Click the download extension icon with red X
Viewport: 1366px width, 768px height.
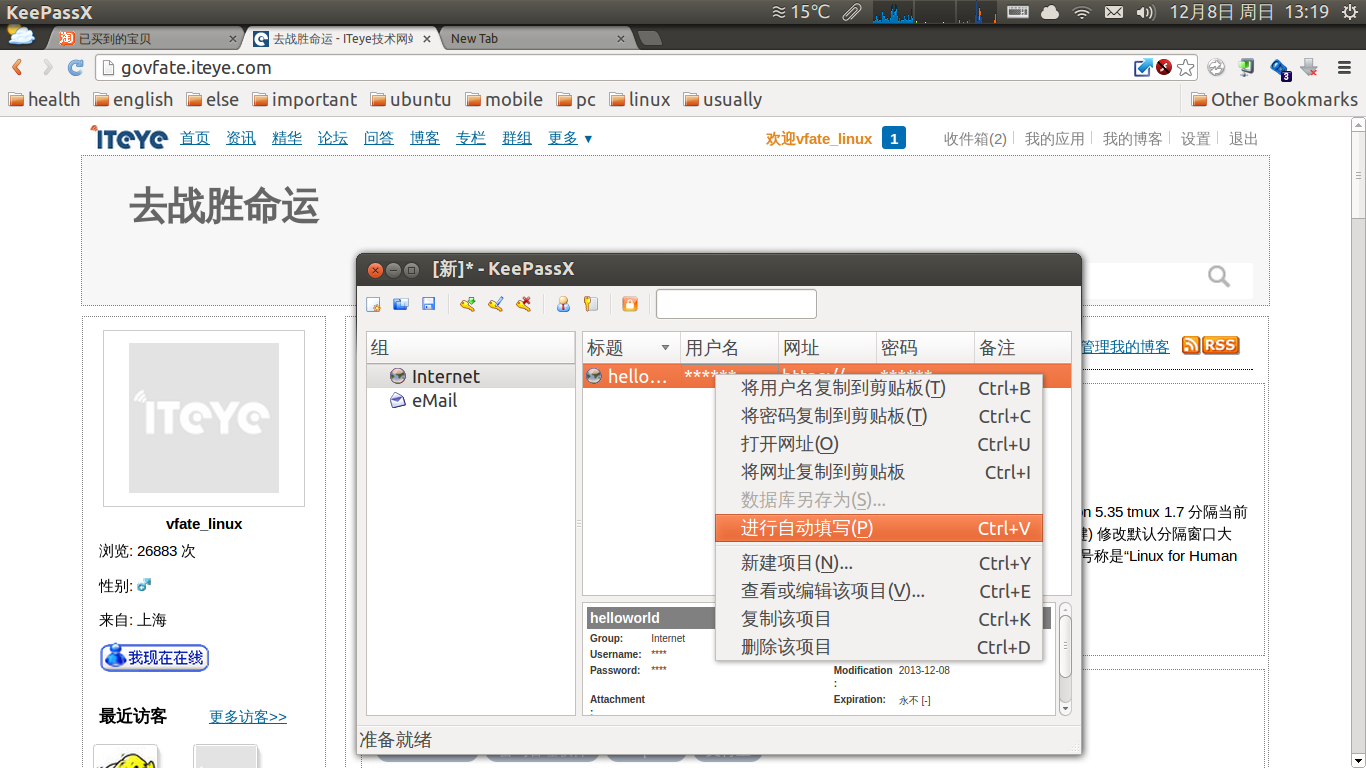[x=1311, y=68]
